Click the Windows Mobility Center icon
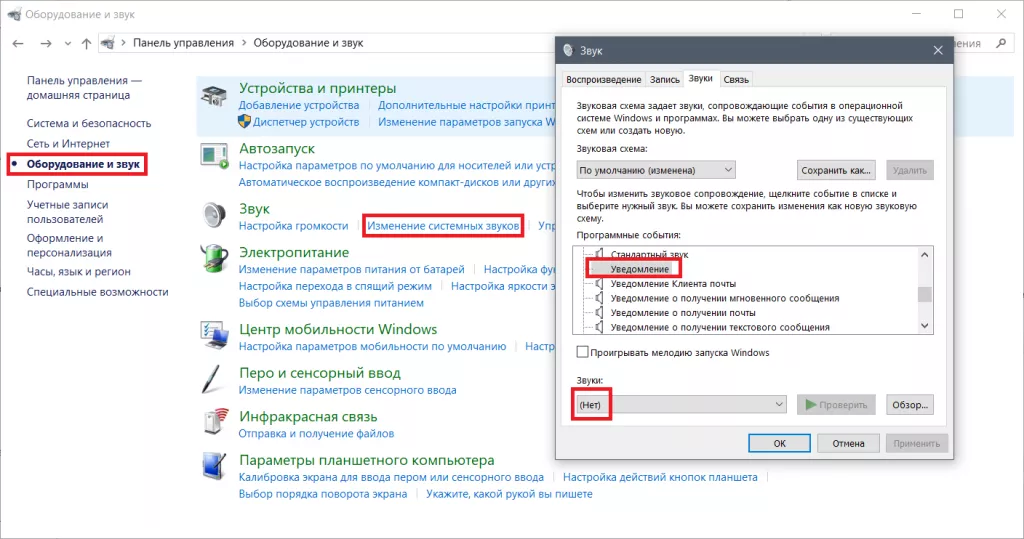Viewport: 1024px width, 539px height. click(x=214, y=335)
